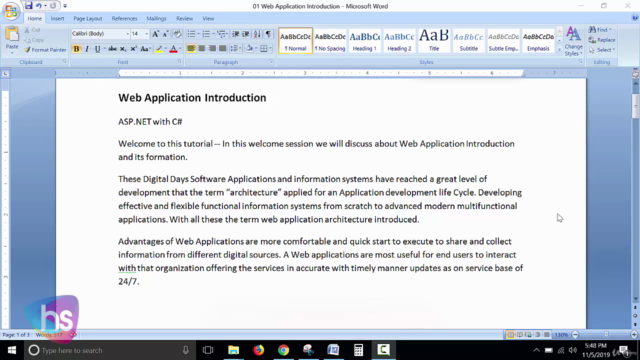This screenshot has width=640, height=360.
Task: Open the View tab
Action: (208, 18)
